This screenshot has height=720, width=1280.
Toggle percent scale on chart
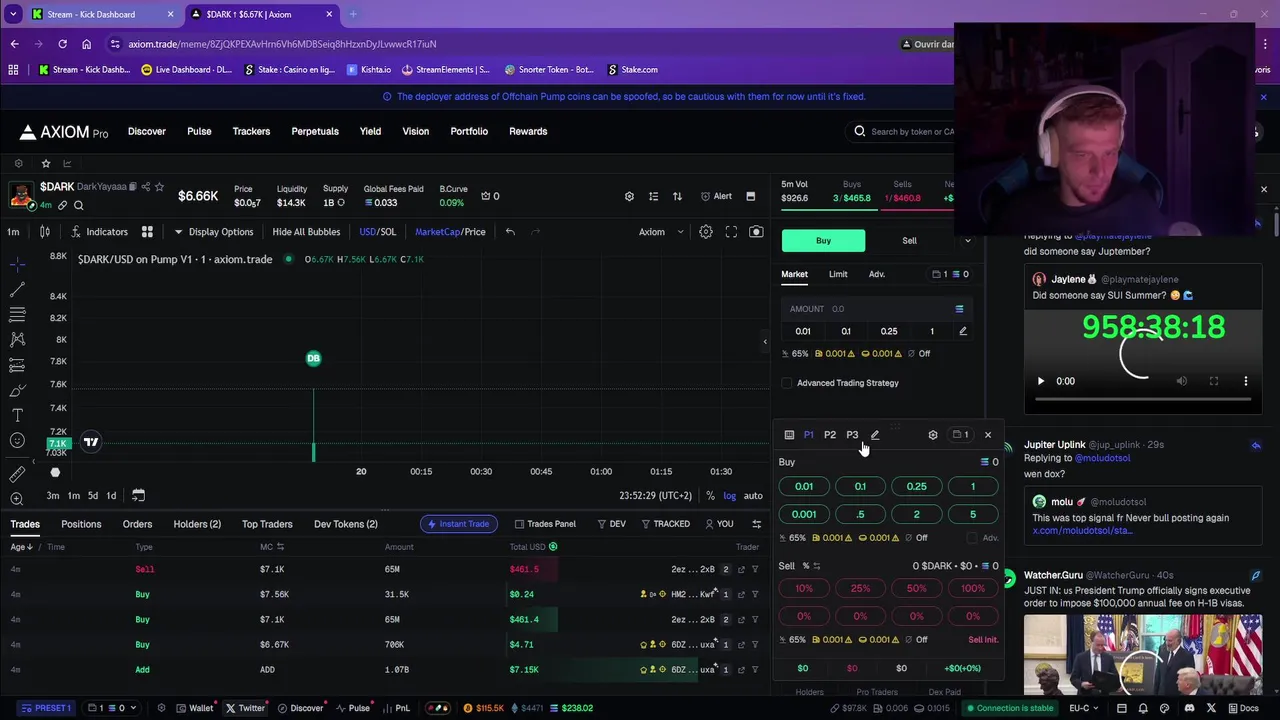tap(710, 496)
